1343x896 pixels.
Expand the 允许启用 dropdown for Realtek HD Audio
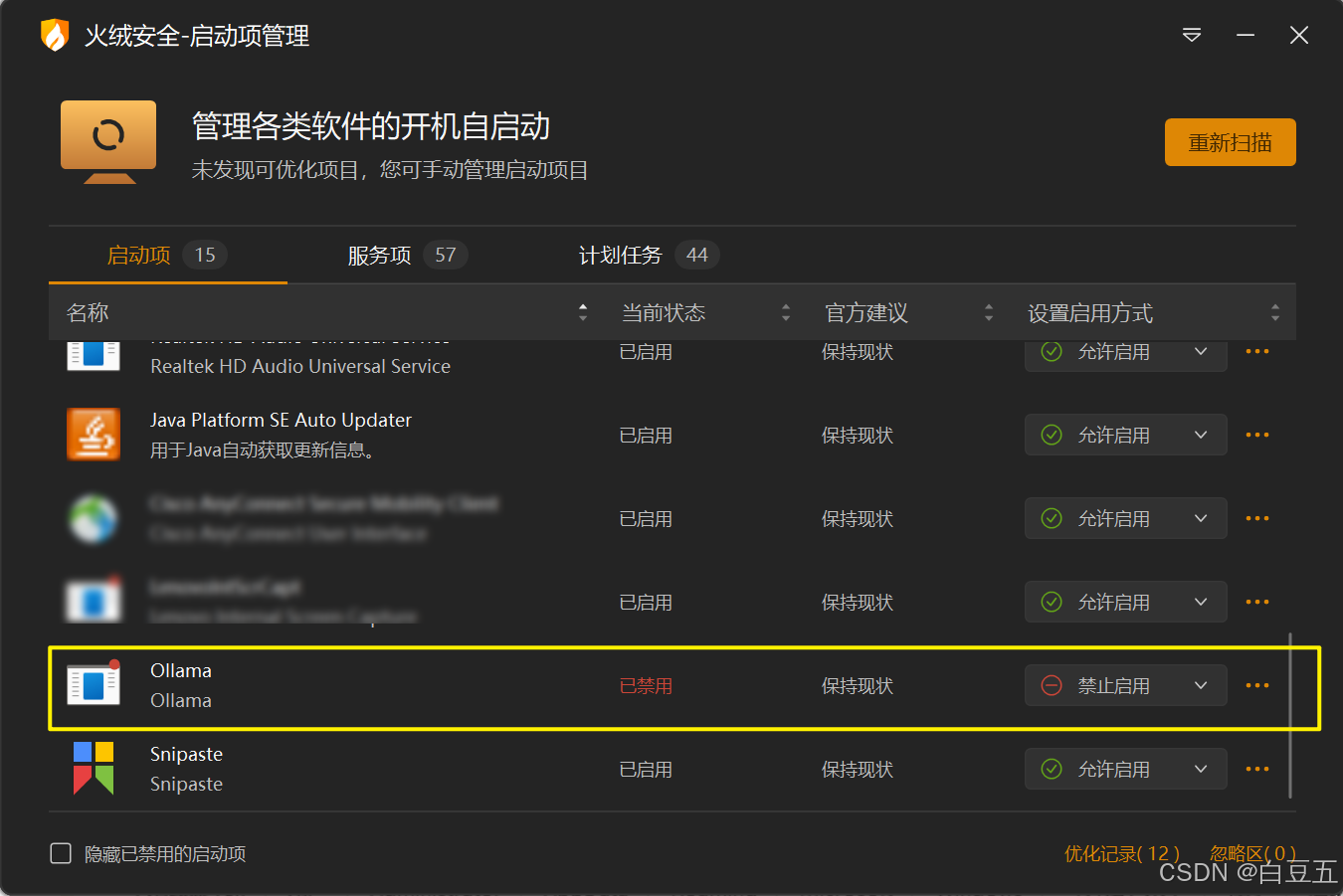click(x=1125, y=354)
